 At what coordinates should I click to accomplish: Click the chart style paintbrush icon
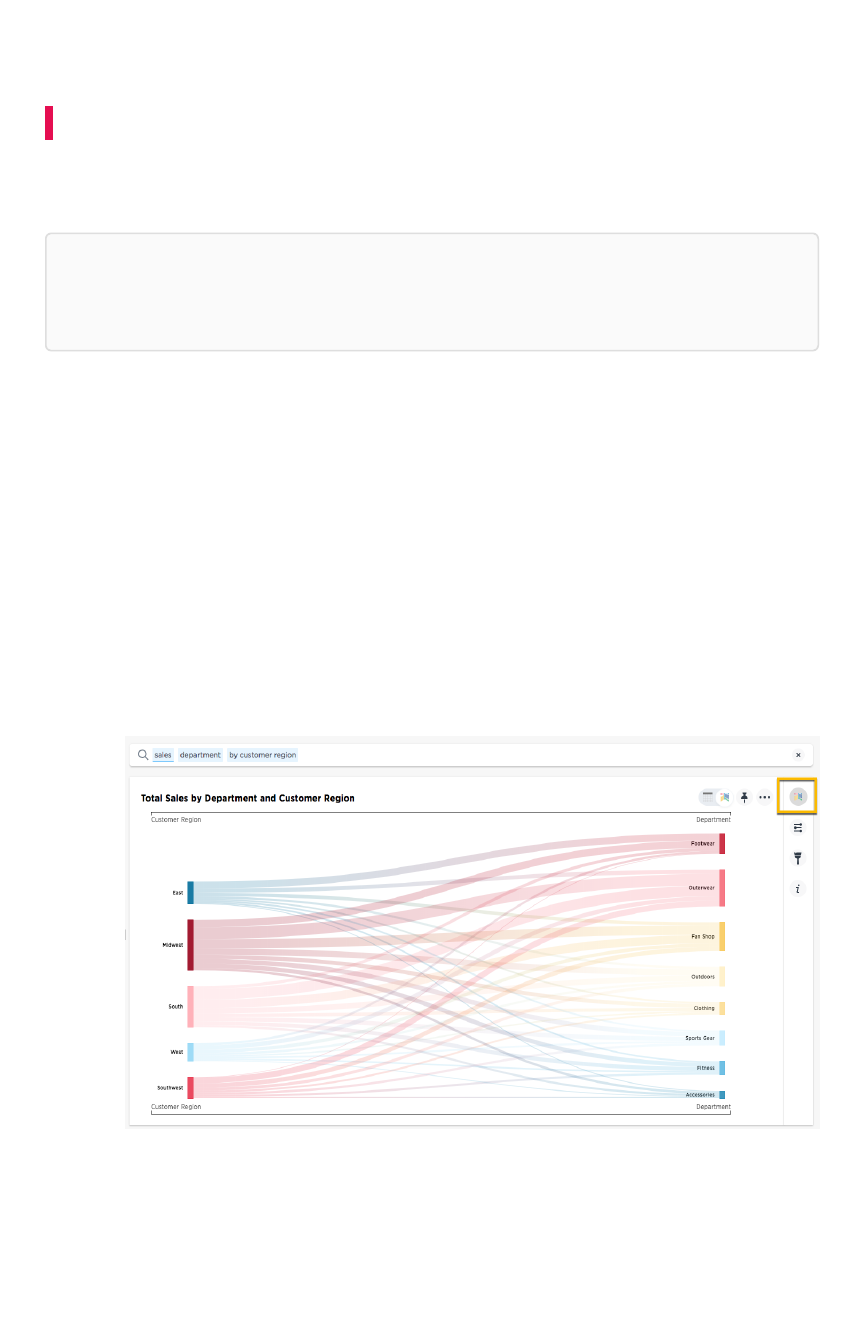tap(797, 858)
